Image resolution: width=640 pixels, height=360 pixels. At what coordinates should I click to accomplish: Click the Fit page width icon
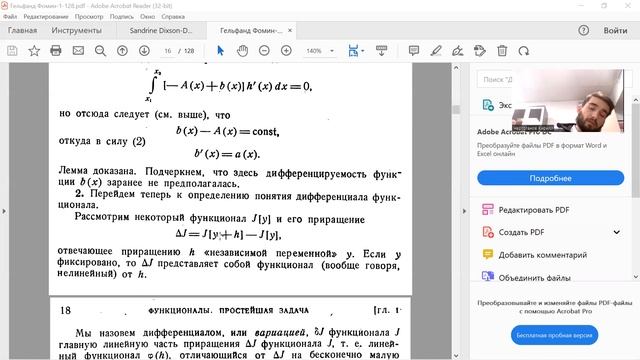coord(353,51)
